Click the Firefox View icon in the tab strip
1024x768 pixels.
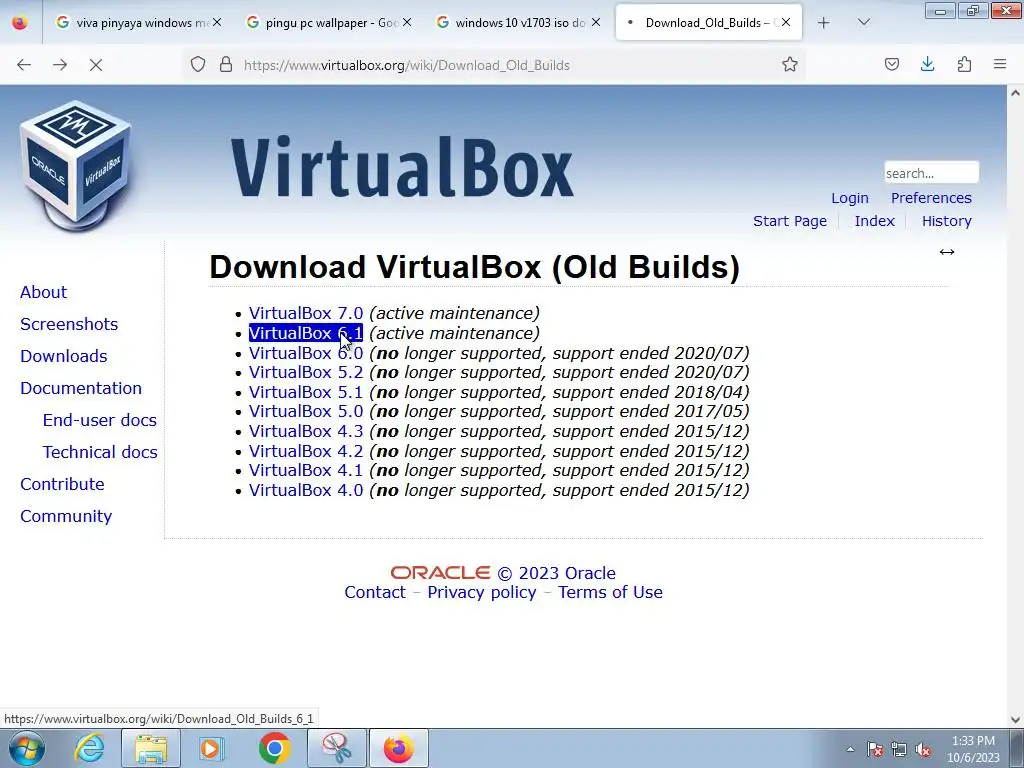coord(20,23)
